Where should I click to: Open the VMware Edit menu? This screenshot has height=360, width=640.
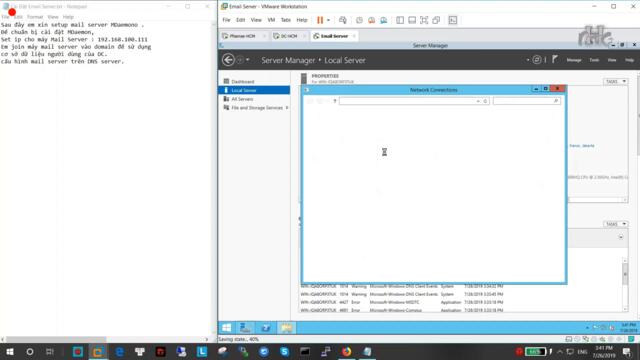[x=240, y=20]
